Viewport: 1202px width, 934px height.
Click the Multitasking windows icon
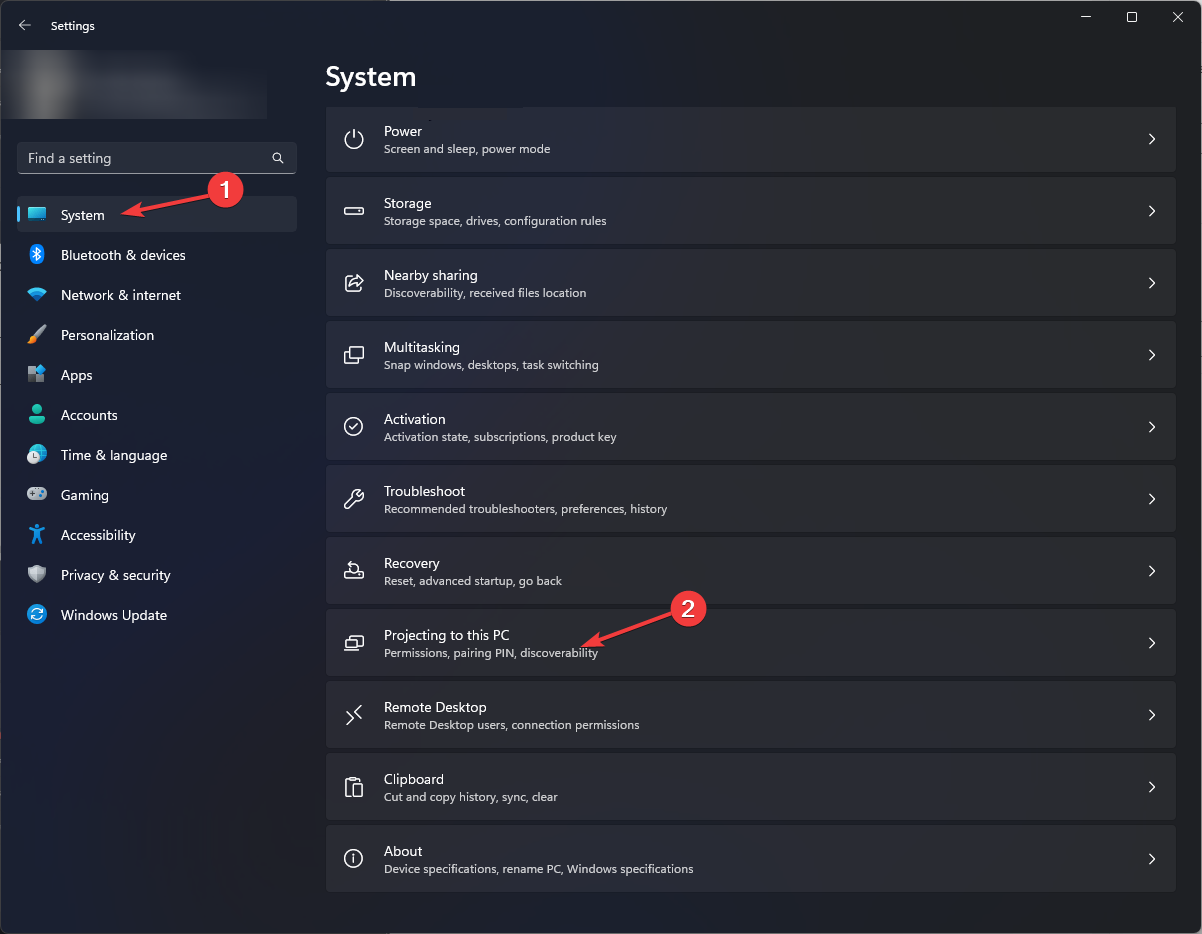(x=354, y=355)
